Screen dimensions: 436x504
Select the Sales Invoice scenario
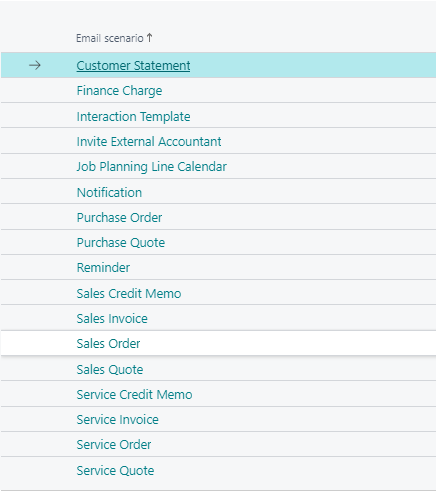tap(112, 319)
